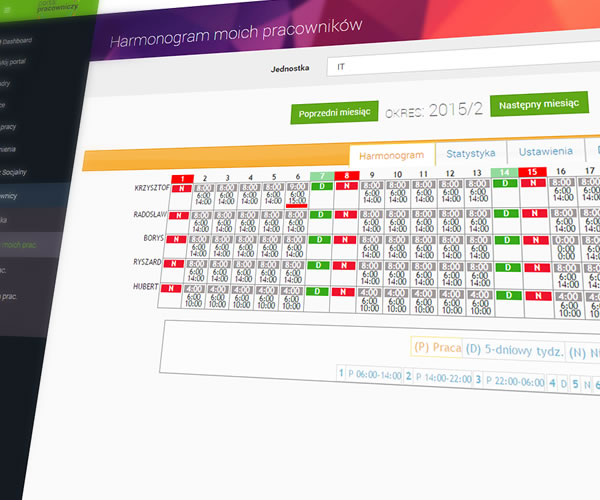Open Dashboard in the sidebar

[x=15, y=41]
